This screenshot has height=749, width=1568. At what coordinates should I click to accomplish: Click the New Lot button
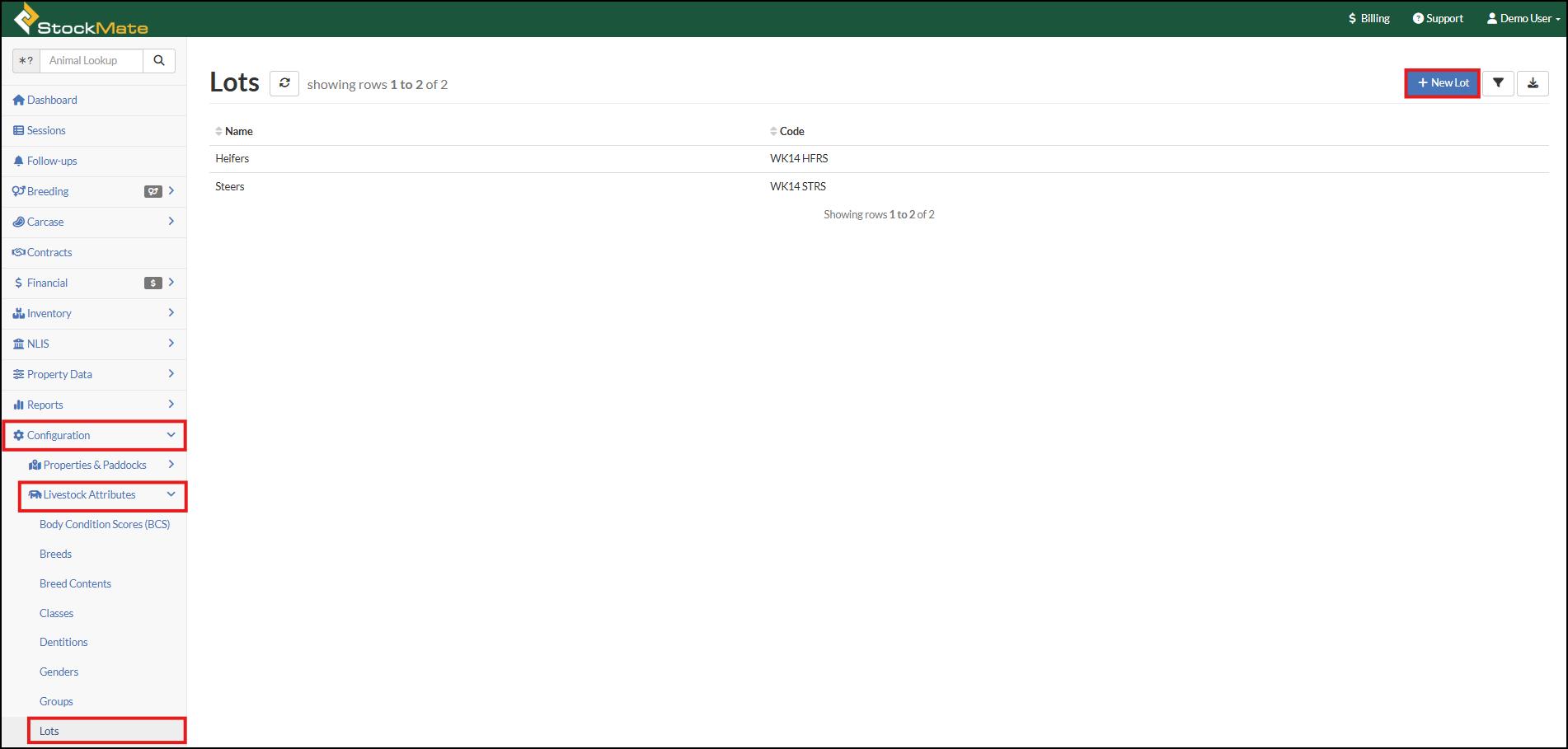pyautogui.click(x=1443, y=83)
